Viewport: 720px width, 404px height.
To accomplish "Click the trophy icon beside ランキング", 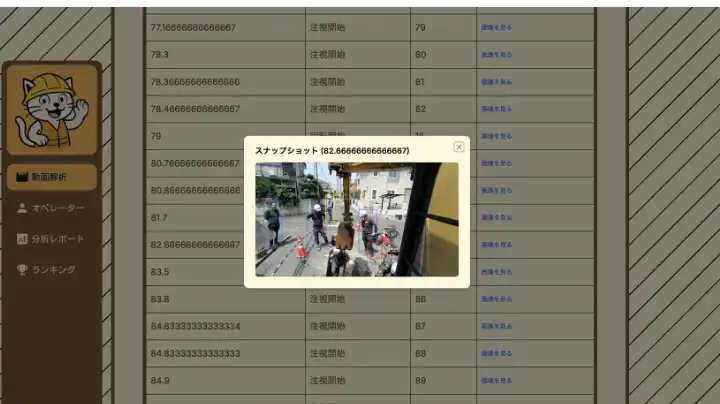I will [22, 270].
